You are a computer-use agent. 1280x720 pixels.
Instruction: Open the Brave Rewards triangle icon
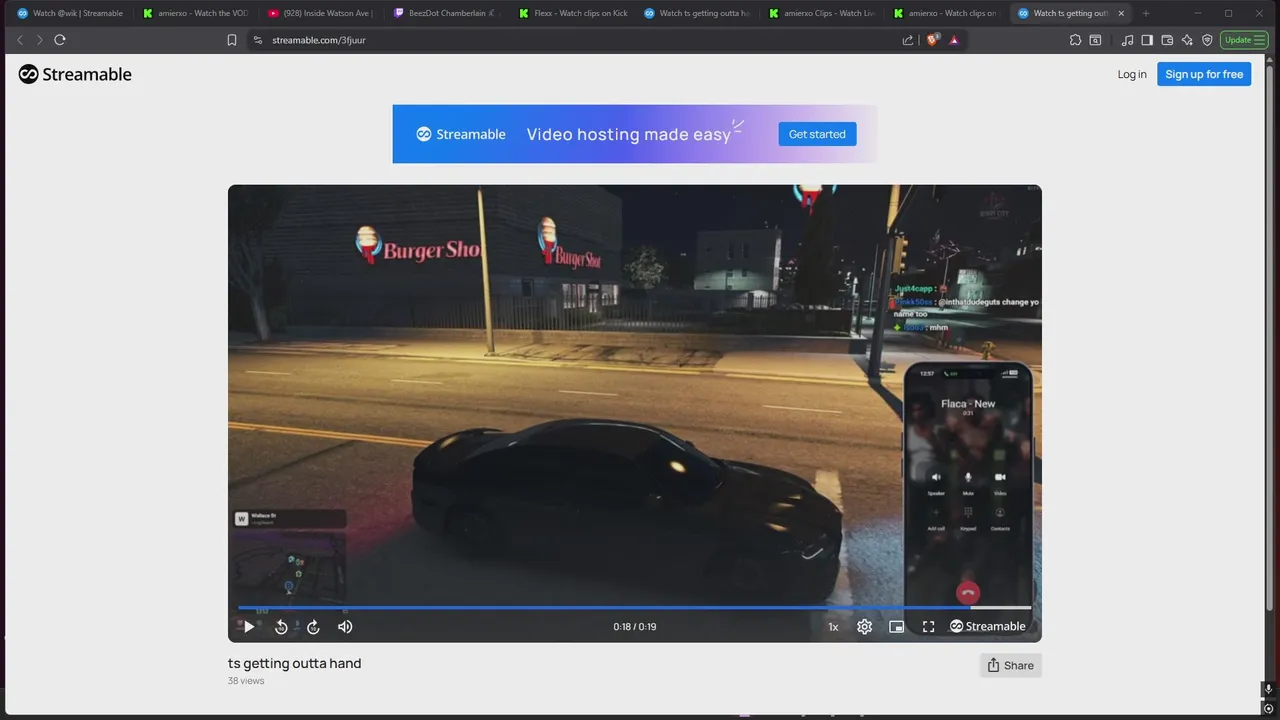click(954, 40)
